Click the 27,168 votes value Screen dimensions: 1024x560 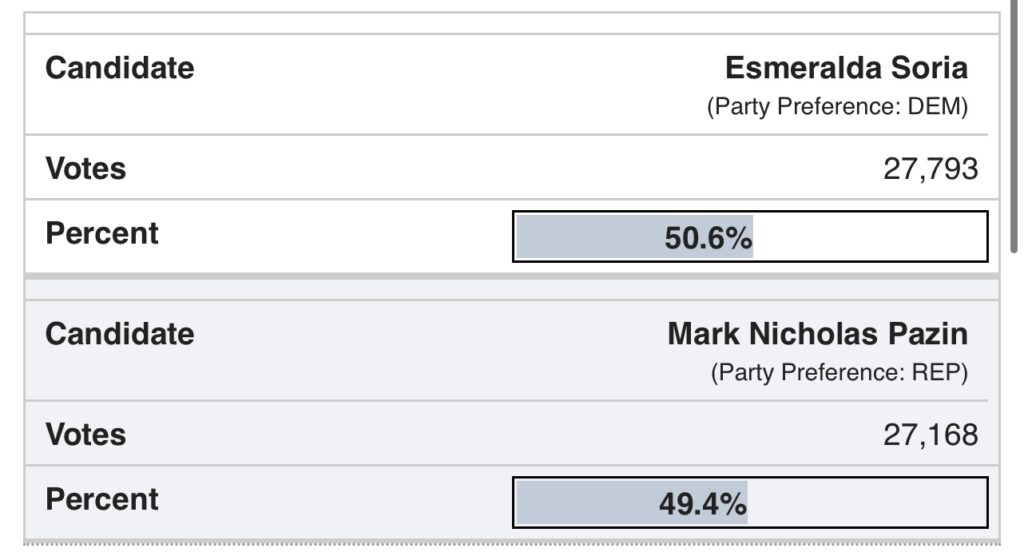click(x=931, y=435)
